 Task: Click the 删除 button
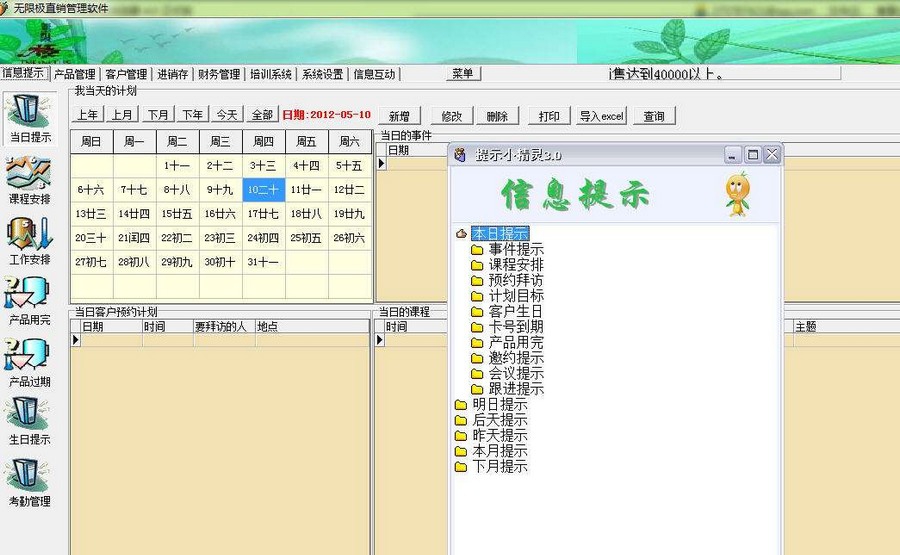(x=497, y=116)
